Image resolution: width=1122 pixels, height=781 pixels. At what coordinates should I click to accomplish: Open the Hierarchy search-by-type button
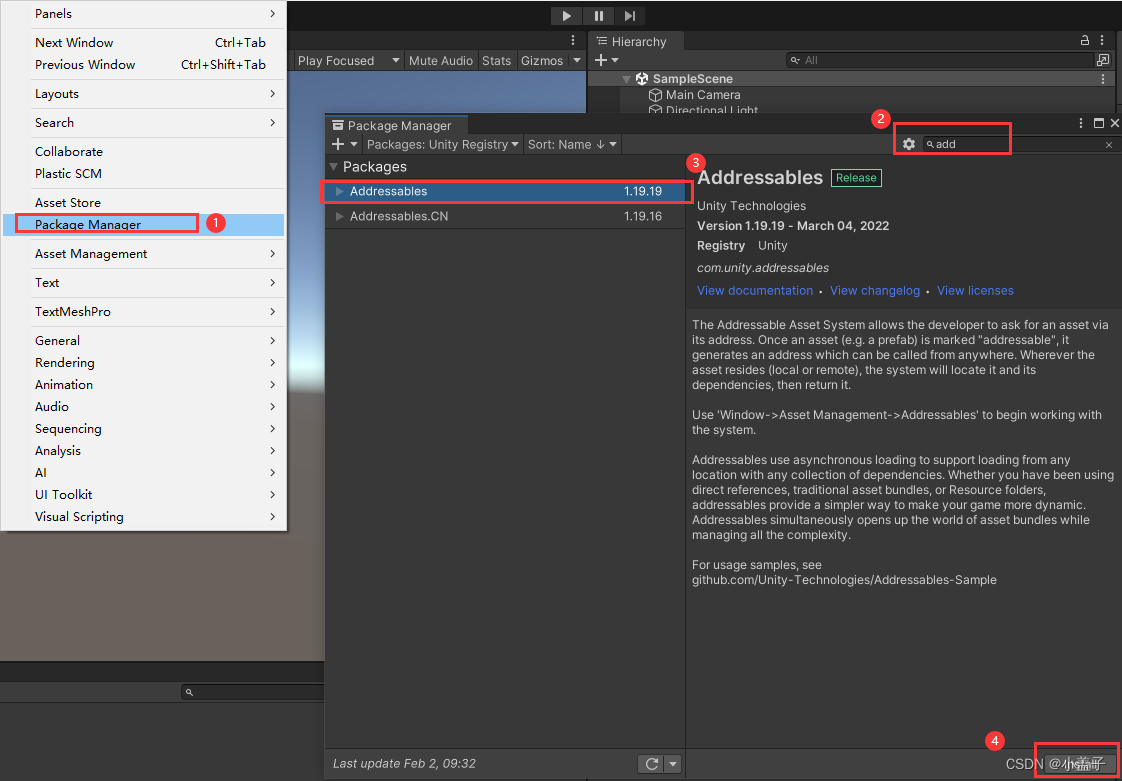(x=1103, y=60)
